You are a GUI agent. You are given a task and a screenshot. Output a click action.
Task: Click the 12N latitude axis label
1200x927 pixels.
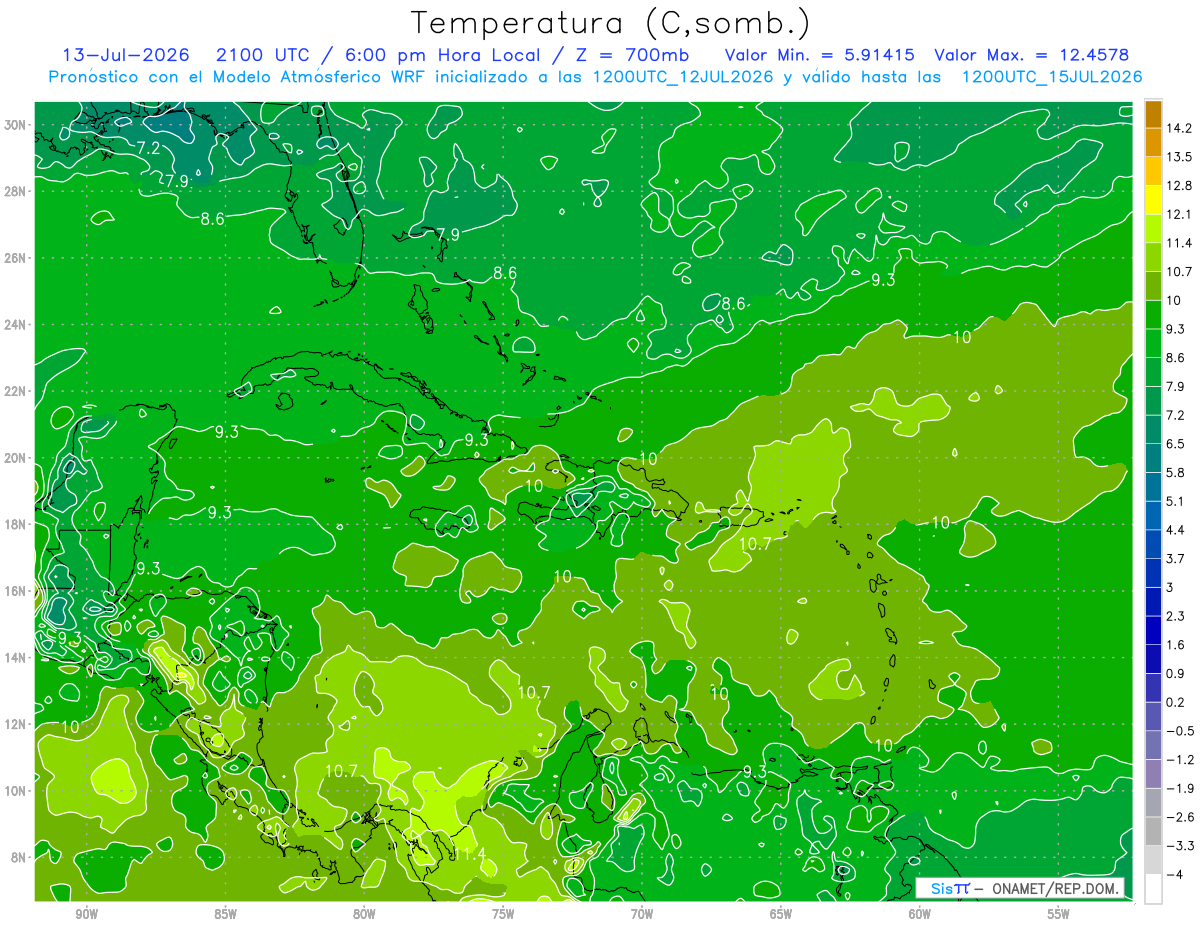coord(15,724)
